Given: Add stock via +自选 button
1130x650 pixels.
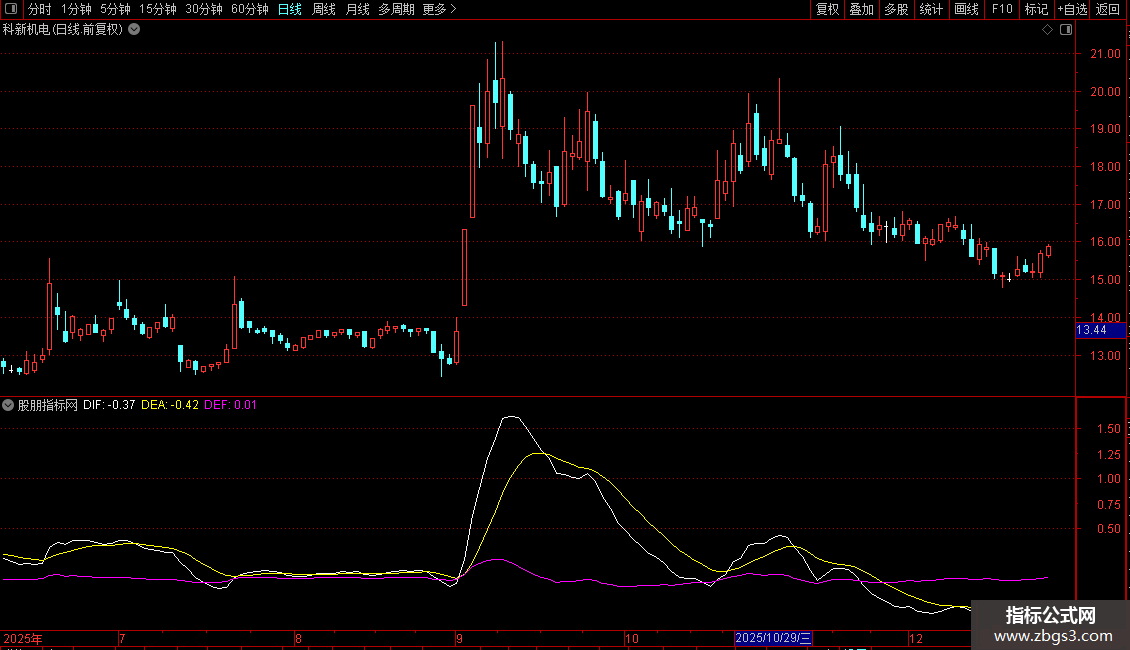Looking at the screenshot, I should 1072,9.
